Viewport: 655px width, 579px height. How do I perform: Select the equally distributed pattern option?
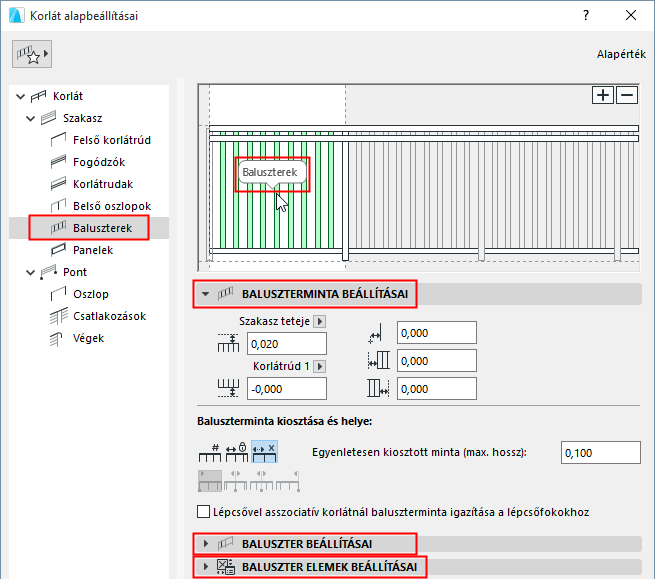[264, 452]
